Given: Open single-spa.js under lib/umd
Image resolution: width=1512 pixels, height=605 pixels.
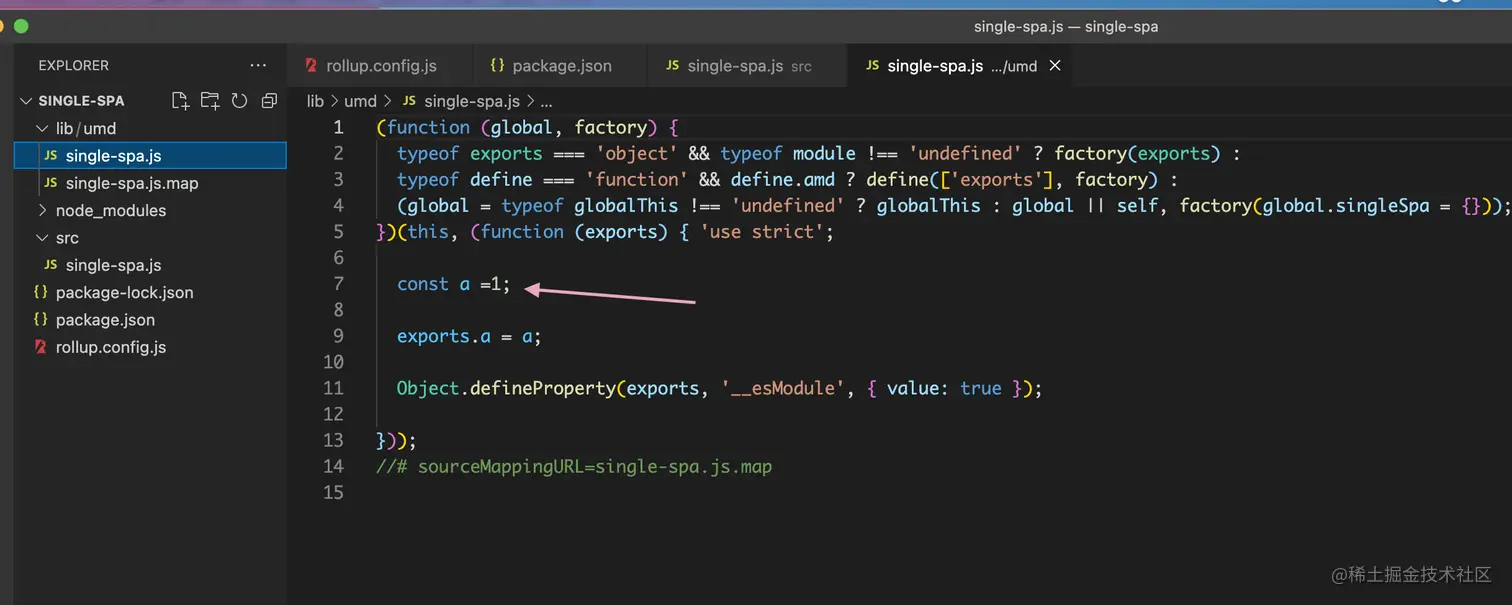Looking at the screenshot, I should [x=150, y=155].
